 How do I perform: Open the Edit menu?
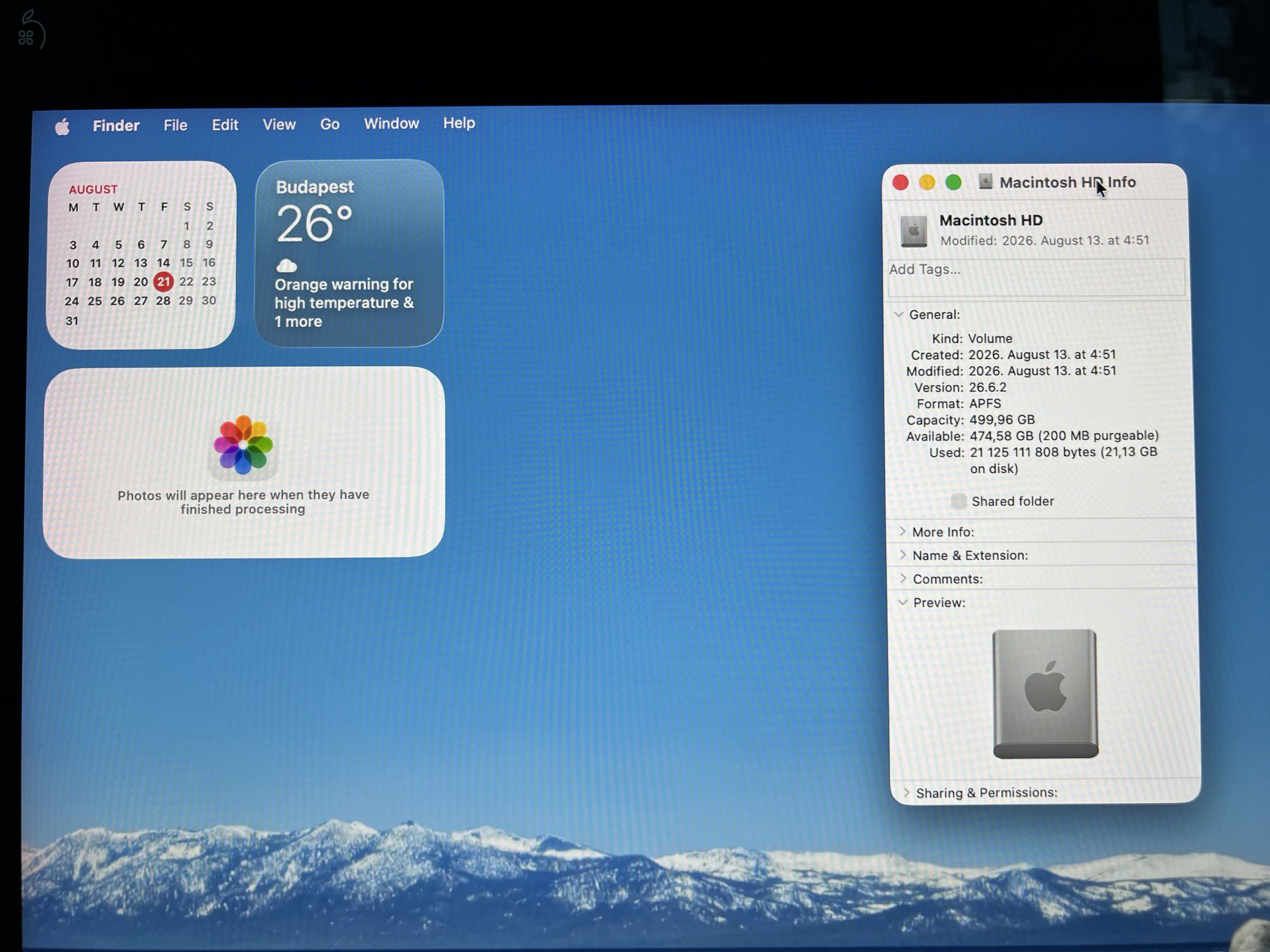(225, 125)
